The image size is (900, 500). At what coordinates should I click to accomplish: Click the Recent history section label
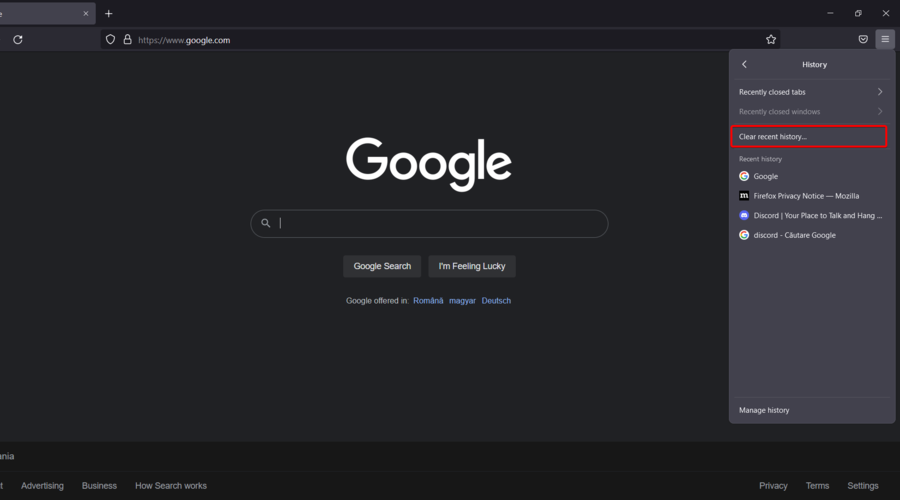click(760, 159)
